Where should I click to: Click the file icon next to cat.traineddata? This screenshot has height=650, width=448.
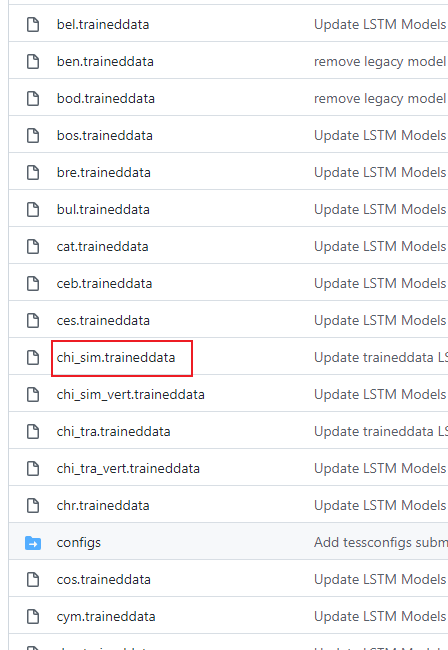[33, 246]
